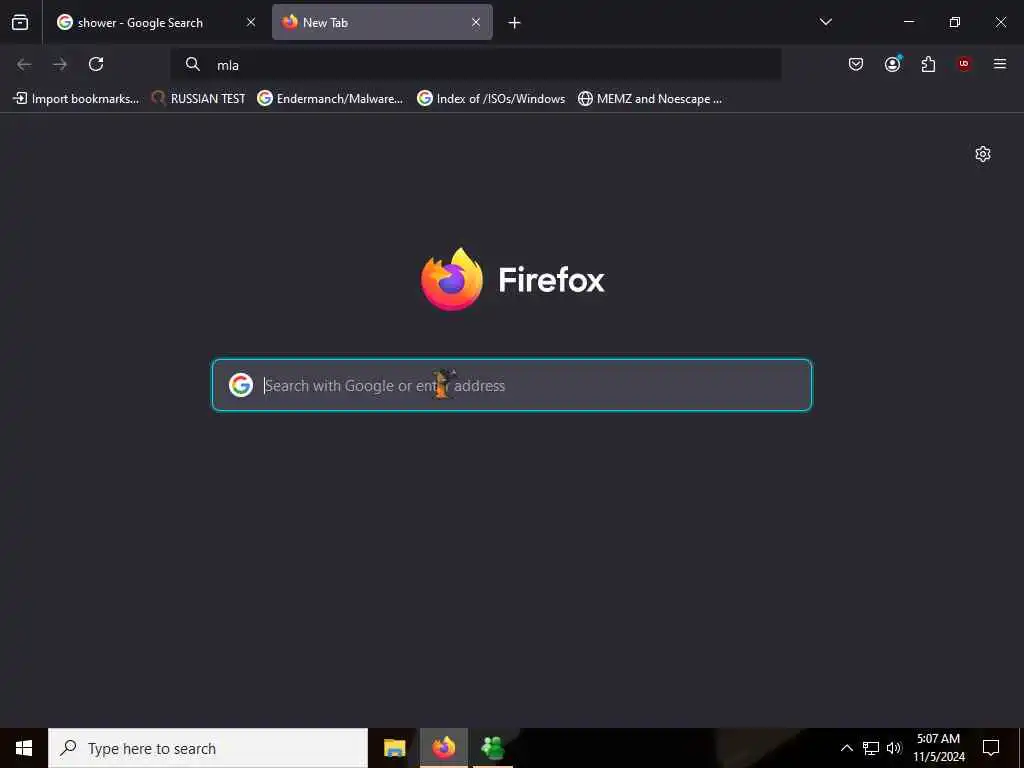
Task: Close the New Tab tab
Action: 476,22
